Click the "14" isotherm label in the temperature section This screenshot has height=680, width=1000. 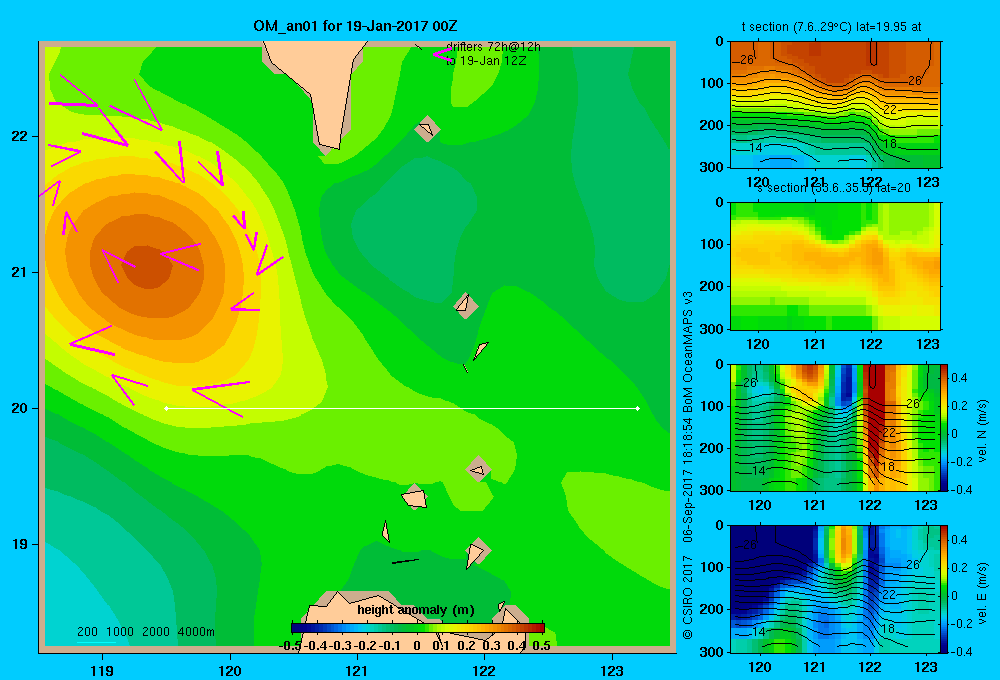click(755, 148)
